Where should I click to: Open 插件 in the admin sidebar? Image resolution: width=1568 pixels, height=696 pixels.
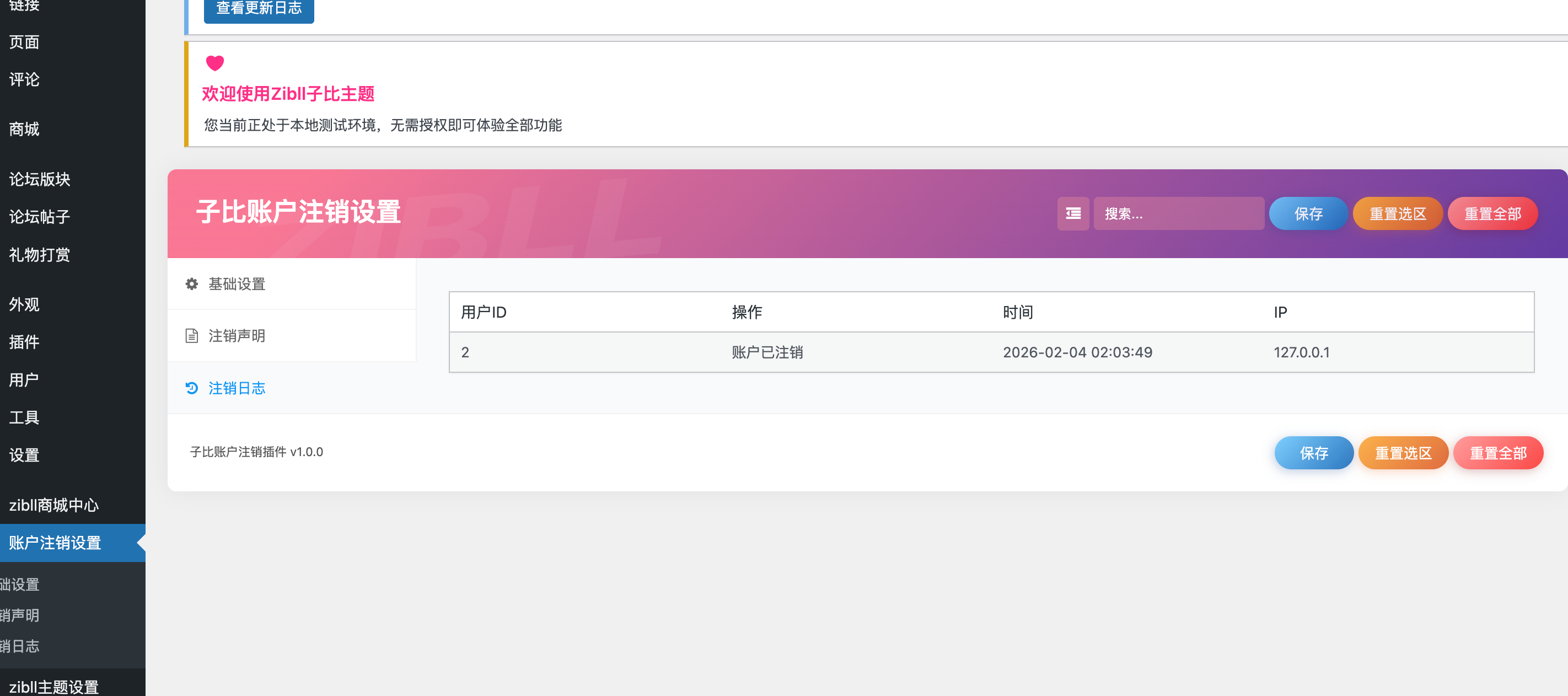[24, 341]
